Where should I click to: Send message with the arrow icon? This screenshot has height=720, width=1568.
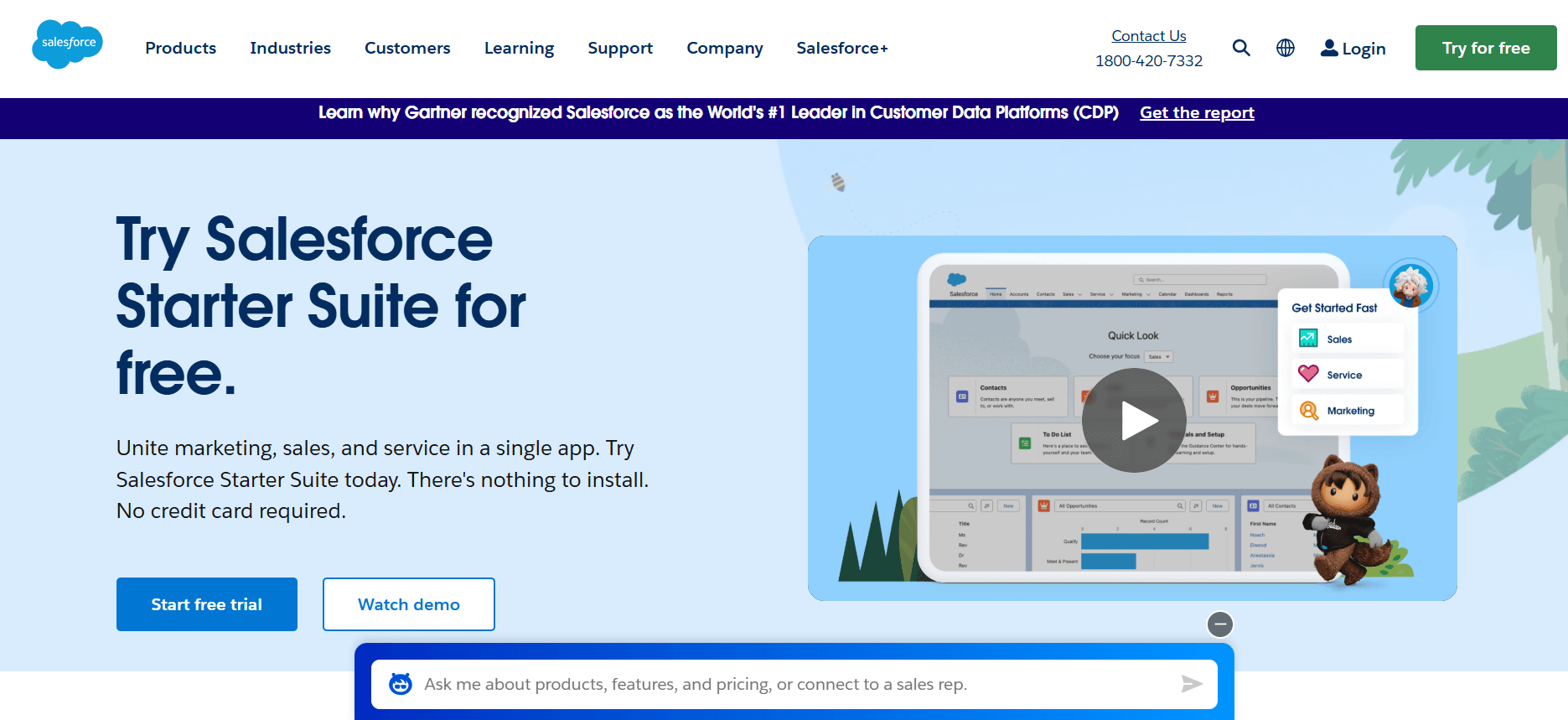(1192, 684)
